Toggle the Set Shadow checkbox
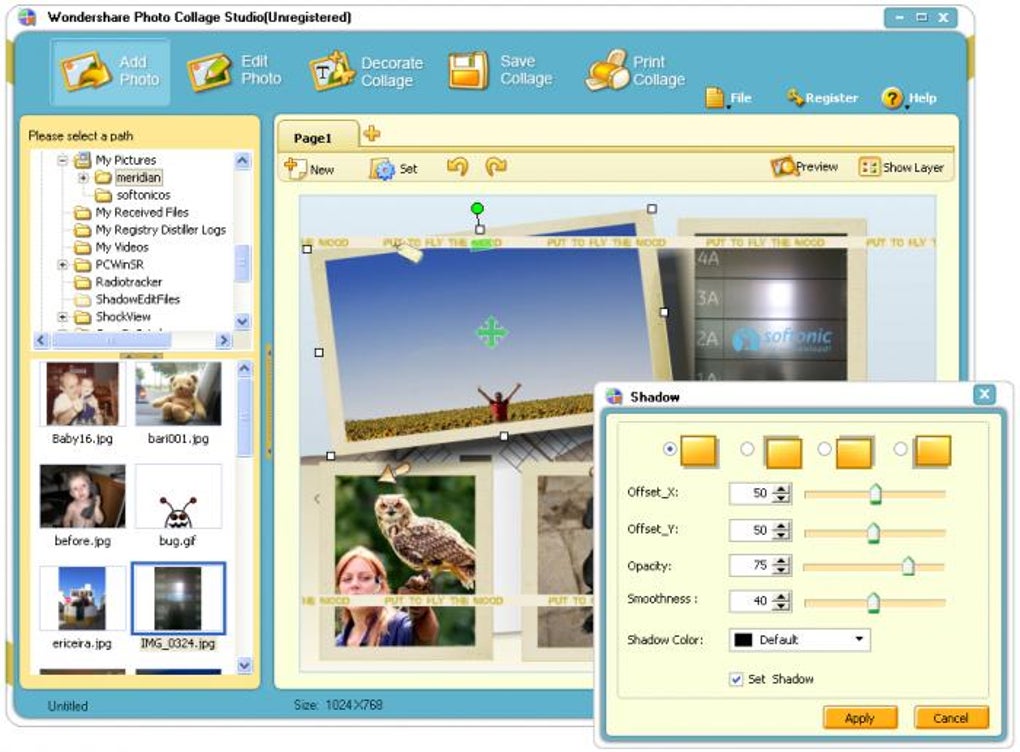This screenshot has width=1020, height=752. (736, 679)
